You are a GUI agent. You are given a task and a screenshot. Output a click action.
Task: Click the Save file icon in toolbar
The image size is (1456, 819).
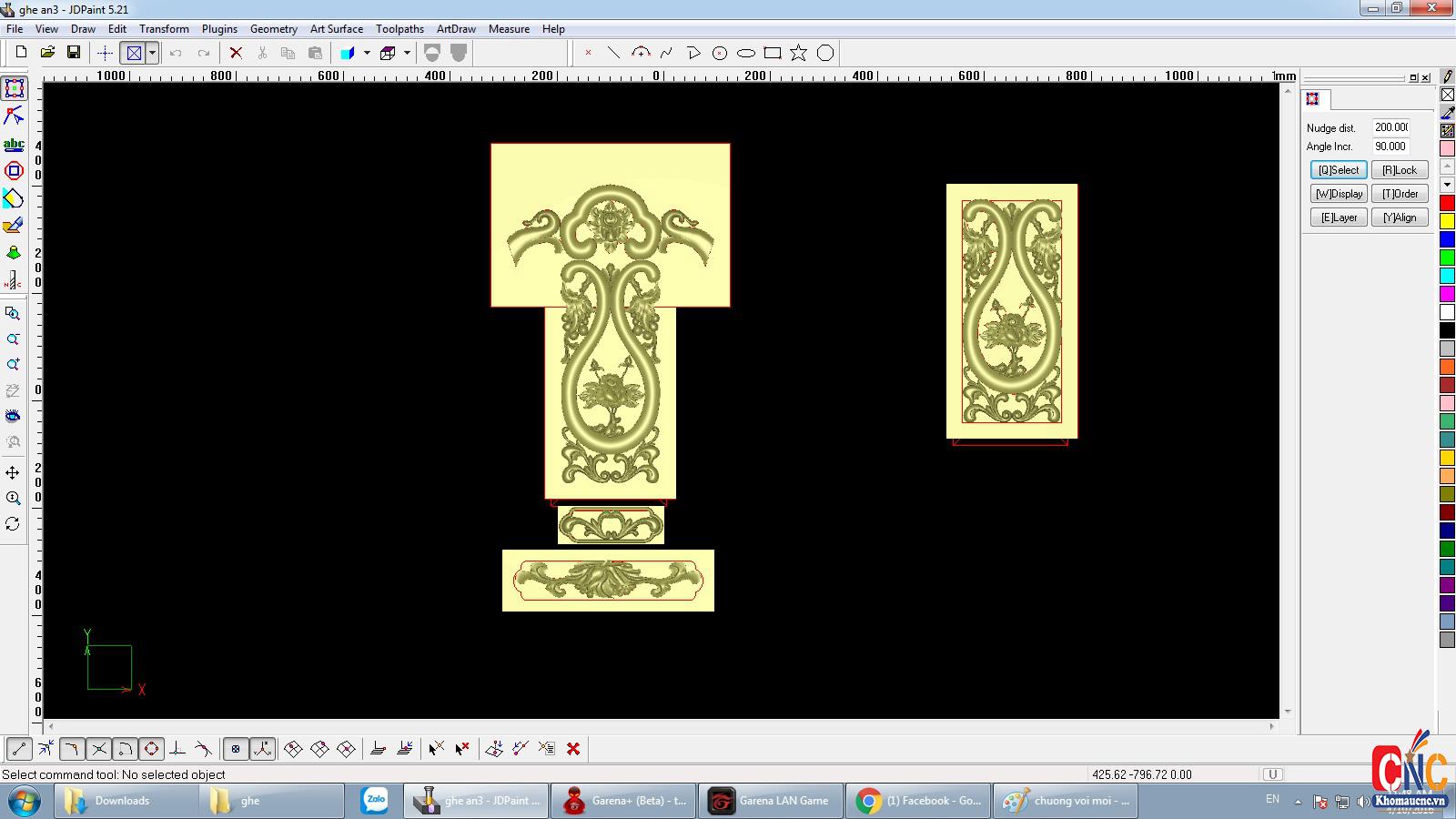pyautogui.click(x=74, y=53)
